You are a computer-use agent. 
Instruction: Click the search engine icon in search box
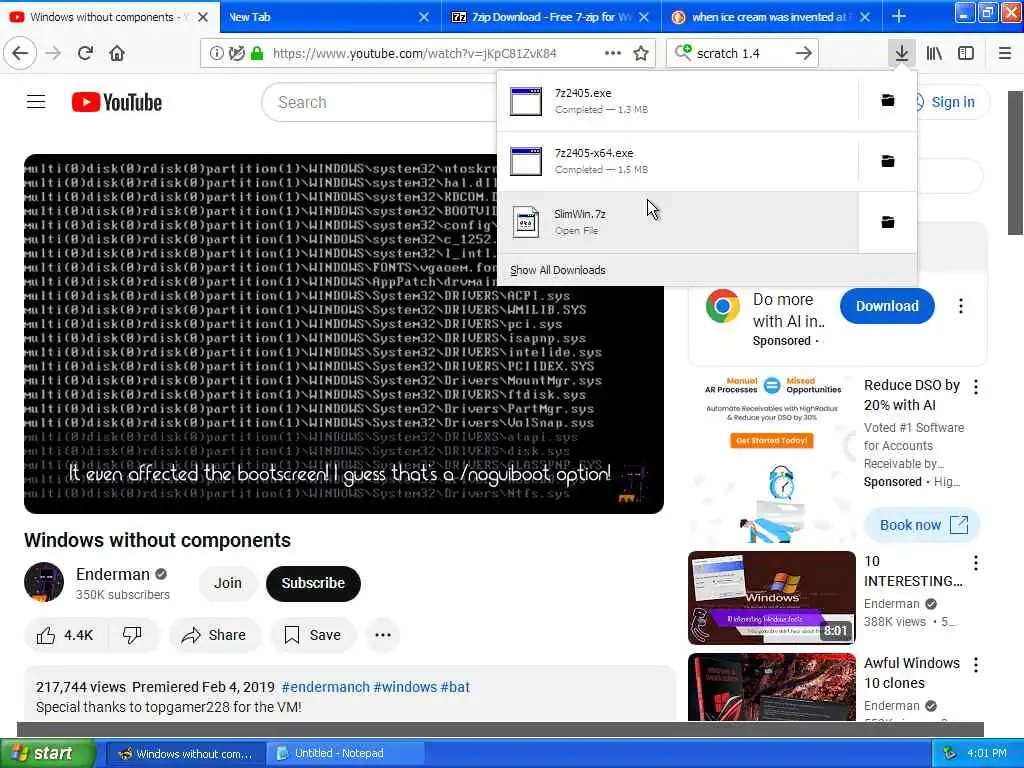pos(683,52)
